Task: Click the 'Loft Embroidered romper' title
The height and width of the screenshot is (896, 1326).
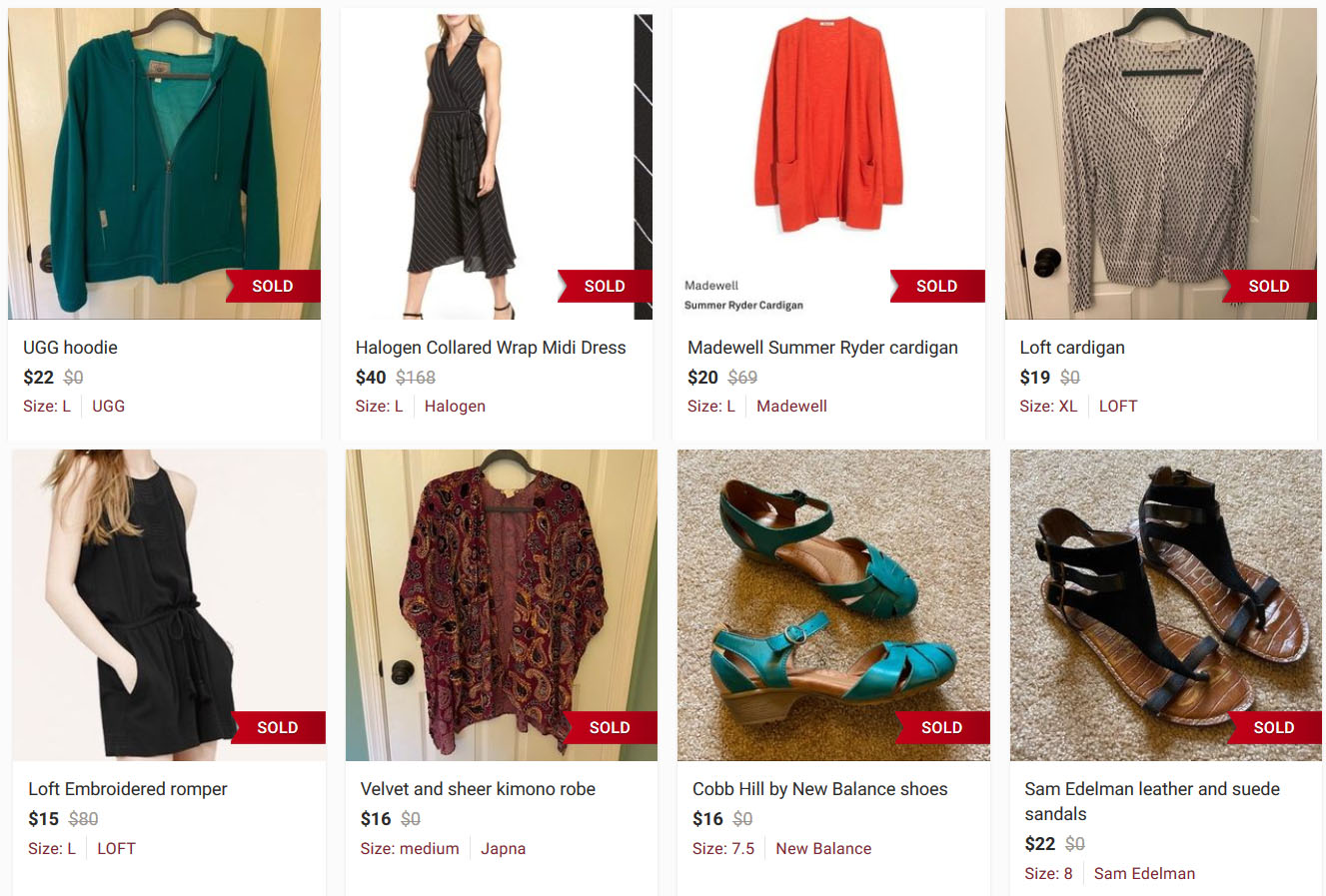Action: (128, 789)
